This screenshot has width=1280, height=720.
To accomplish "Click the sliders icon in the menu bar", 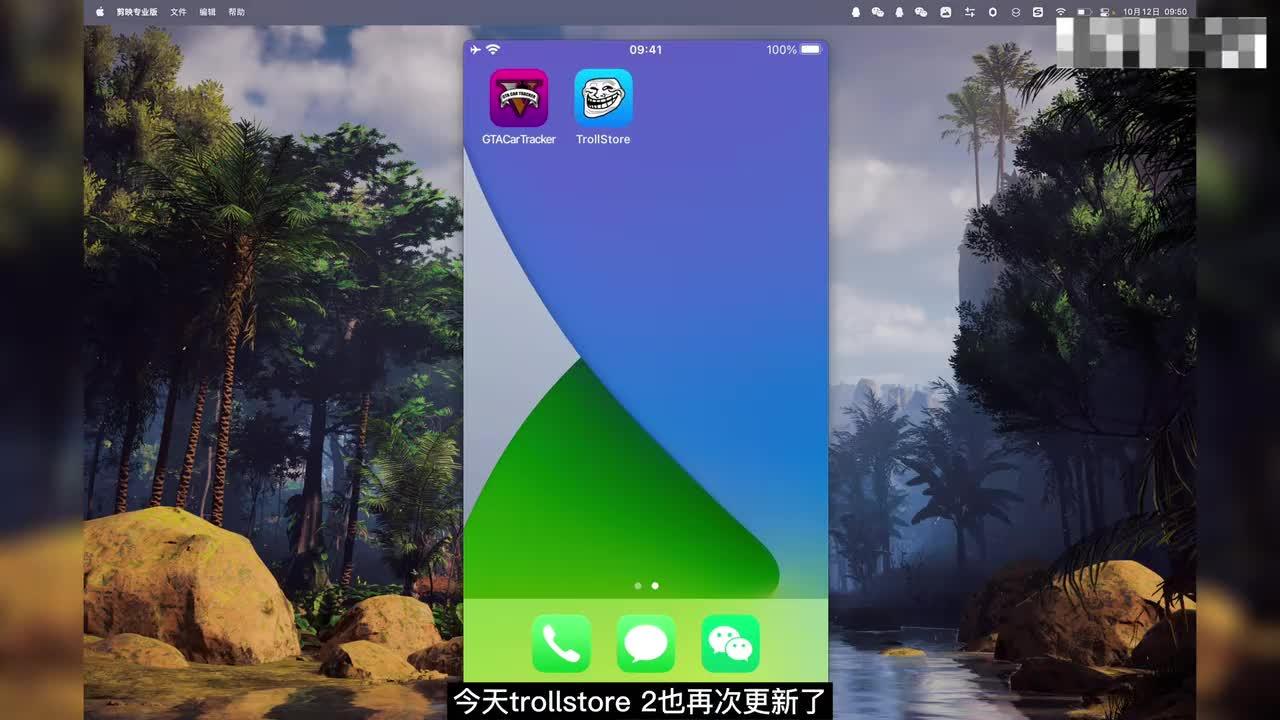I will click(x=970, y=12).
